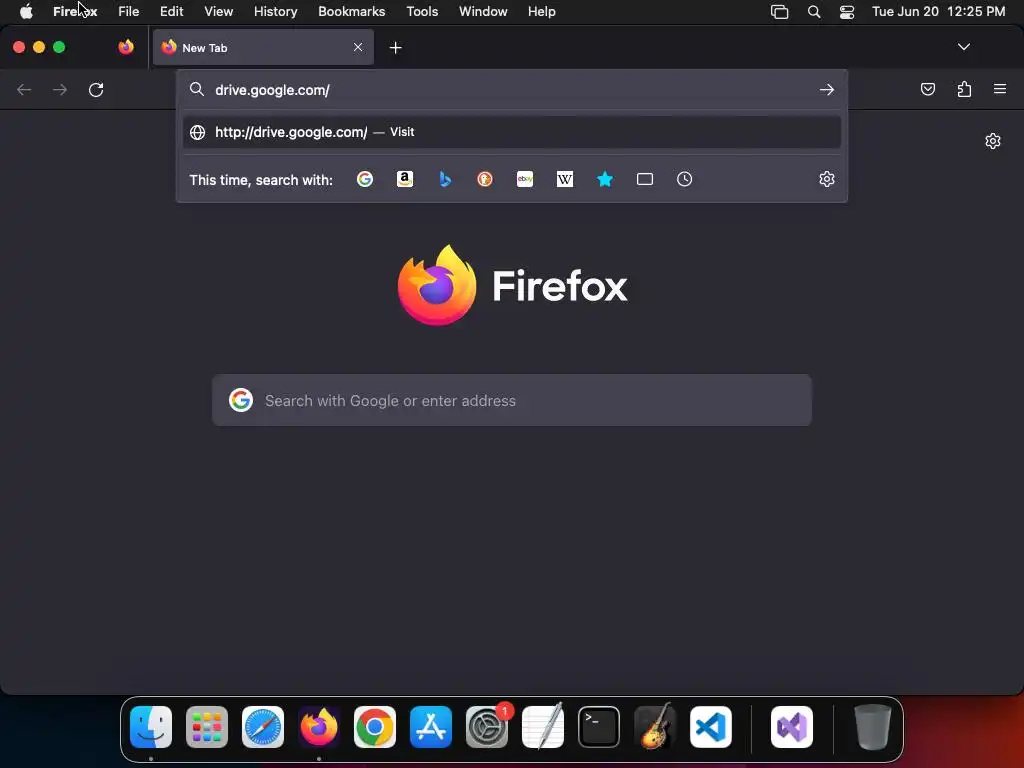Open the File menu
Screen dimensions: 1024x768
click(x=129, y=11)
